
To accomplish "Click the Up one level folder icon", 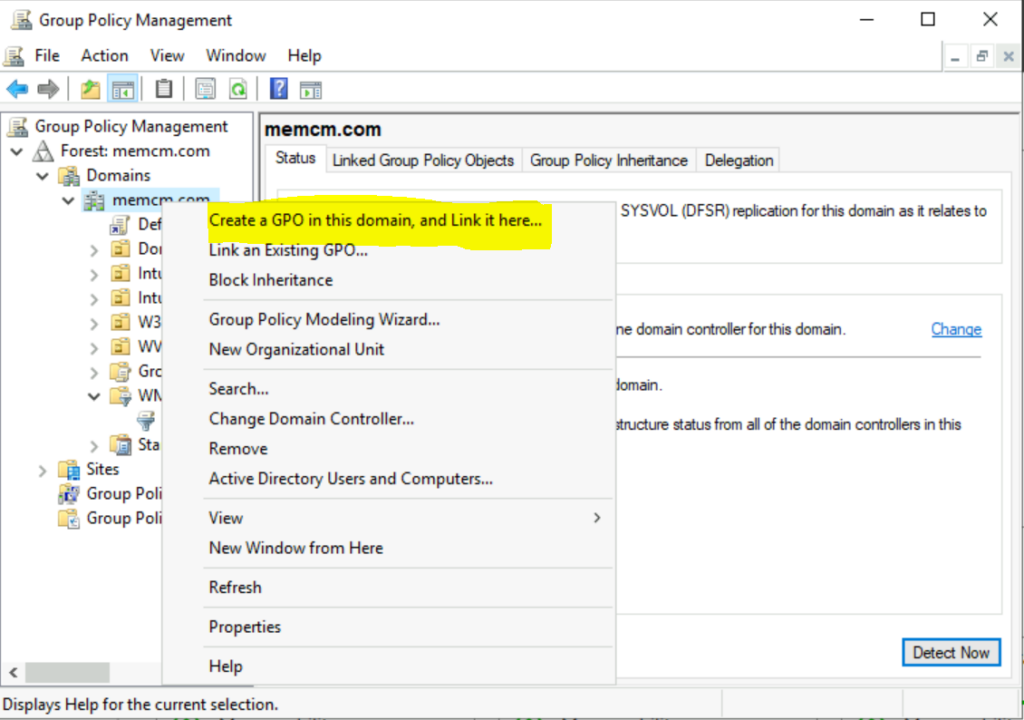I will pyautogui.click(x=90, y=89).
